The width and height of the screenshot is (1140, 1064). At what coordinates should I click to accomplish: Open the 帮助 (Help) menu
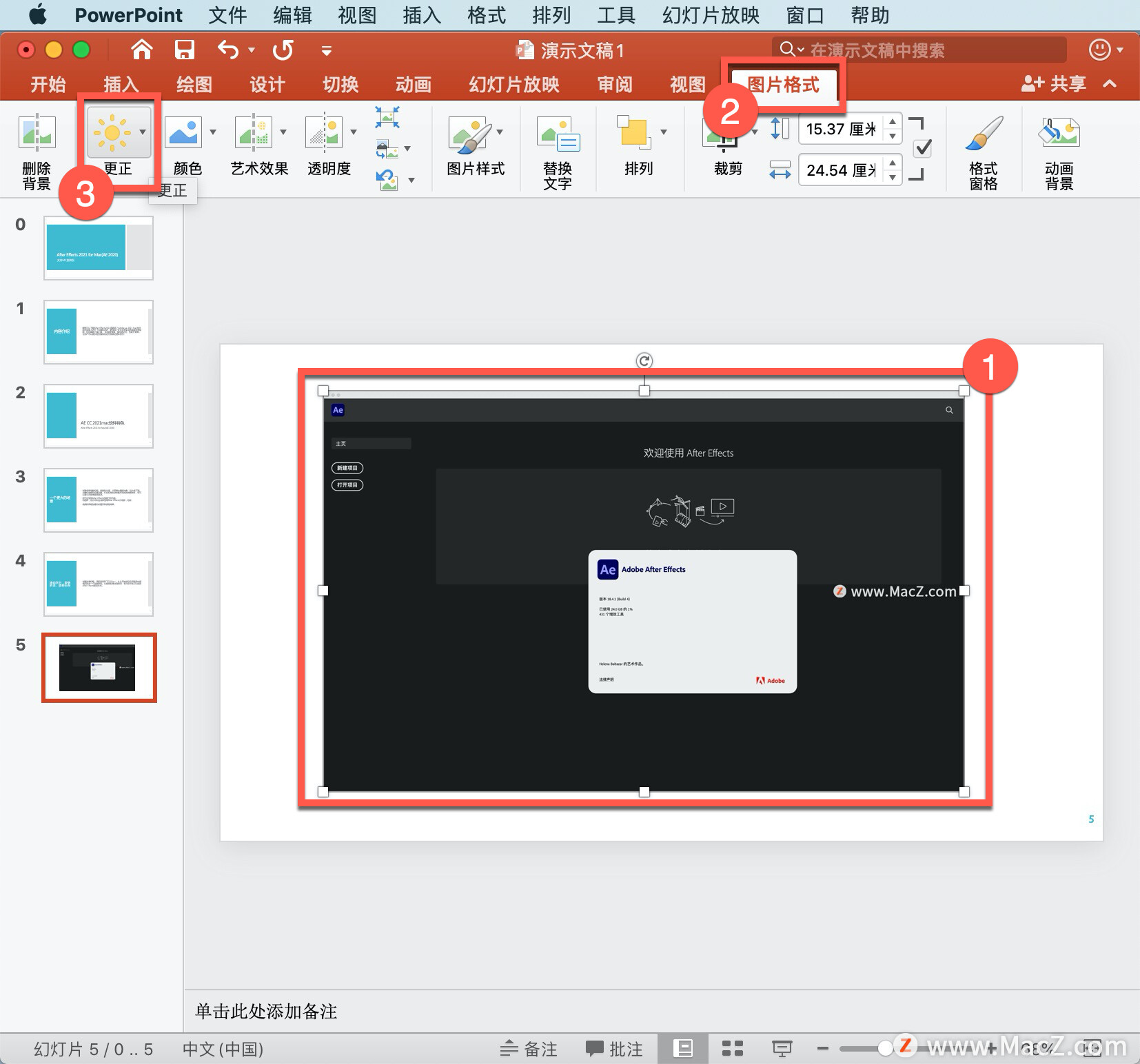[x=870, y=14]
